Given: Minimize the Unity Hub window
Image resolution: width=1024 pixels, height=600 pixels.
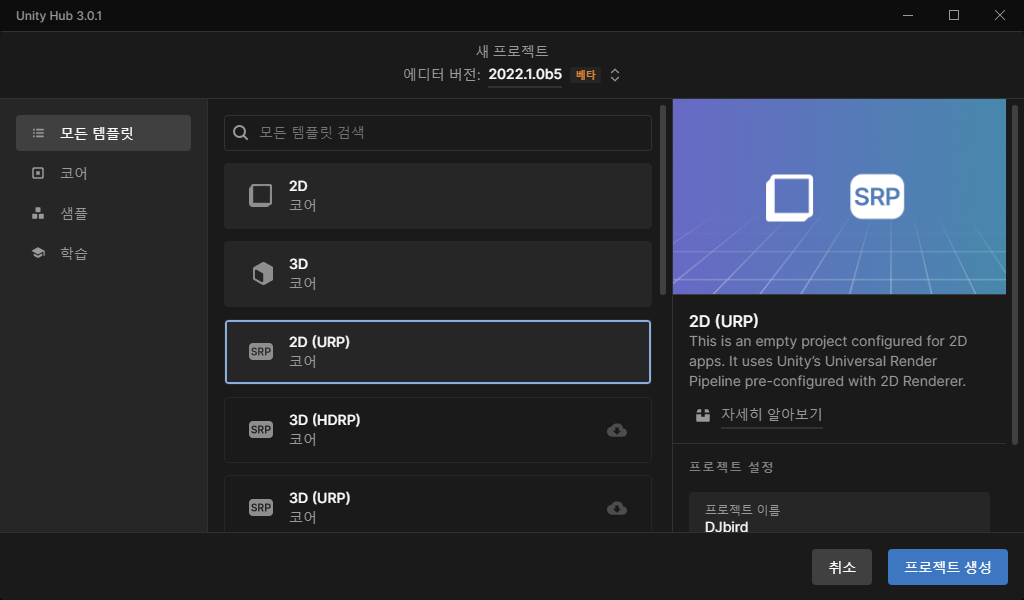Looking at the screenshot, I should [908, 15].
